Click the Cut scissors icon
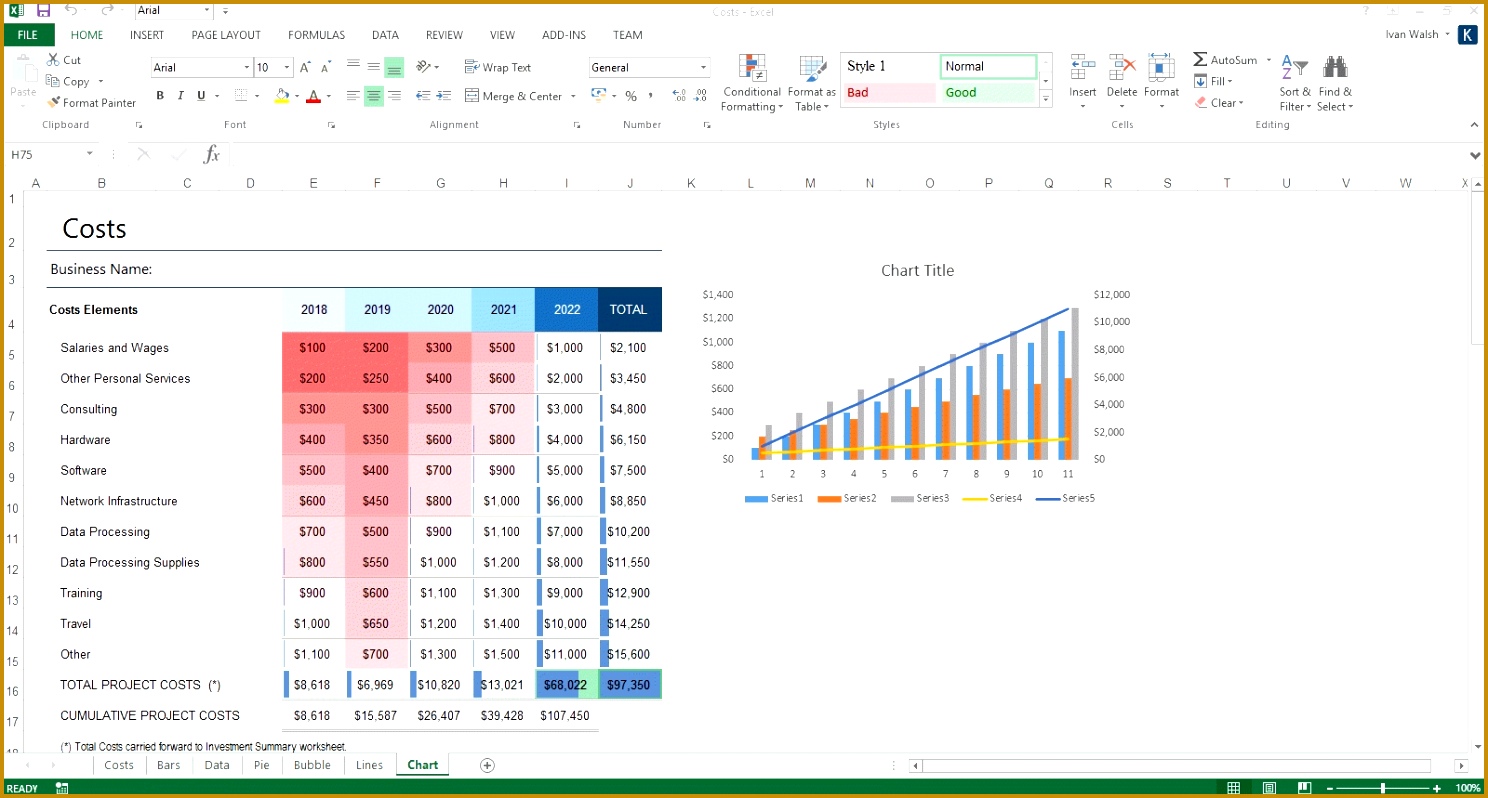Image resolution: width=1488 pixels, height=798 pixels. [x=52, y=60]
